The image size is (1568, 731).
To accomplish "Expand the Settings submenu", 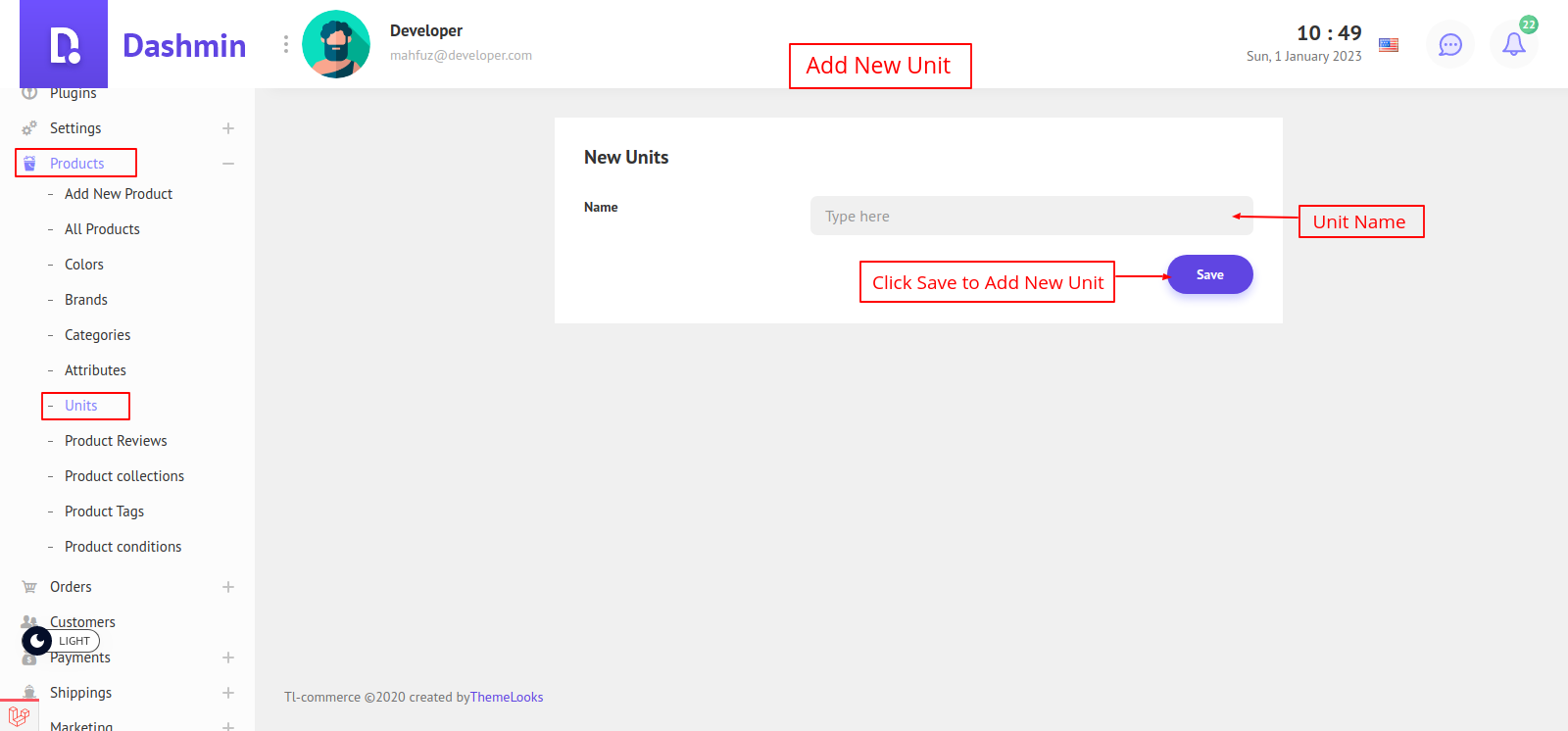I will pyautogui.click(x=228, y=128).
